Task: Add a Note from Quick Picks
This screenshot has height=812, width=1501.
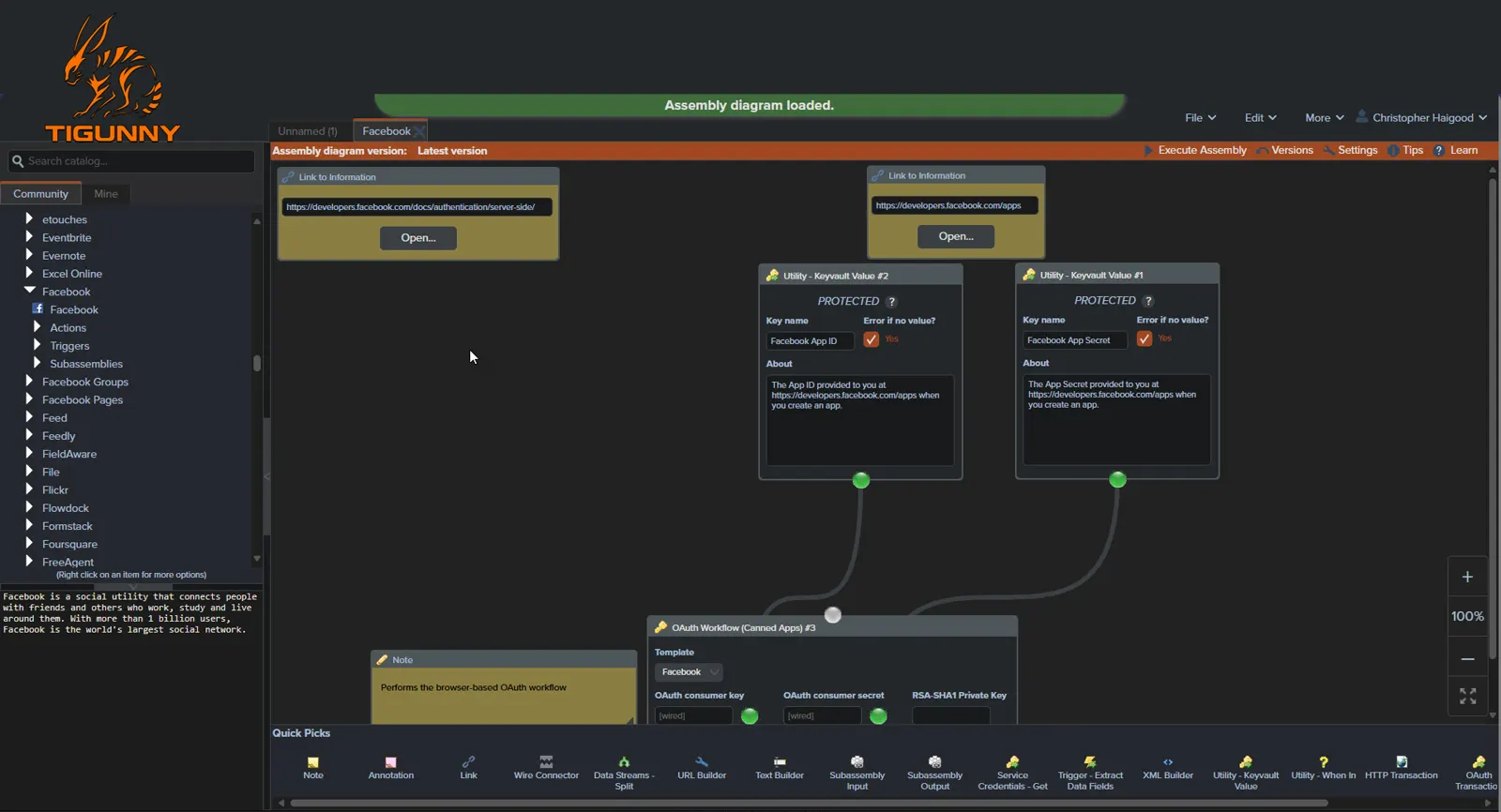Action: click(313, 768)
